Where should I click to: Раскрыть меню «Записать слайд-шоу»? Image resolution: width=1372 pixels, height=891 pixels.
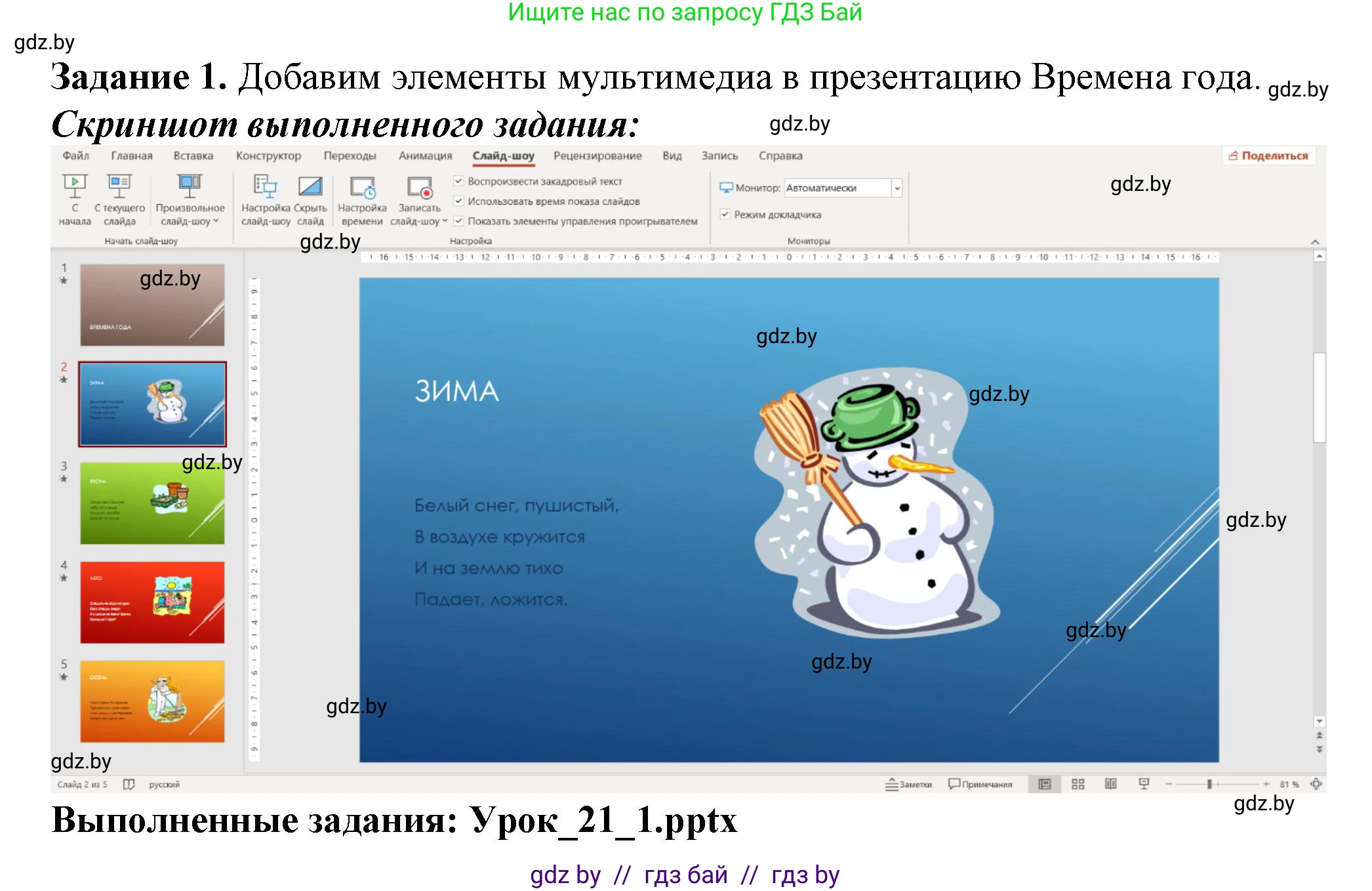443,221
